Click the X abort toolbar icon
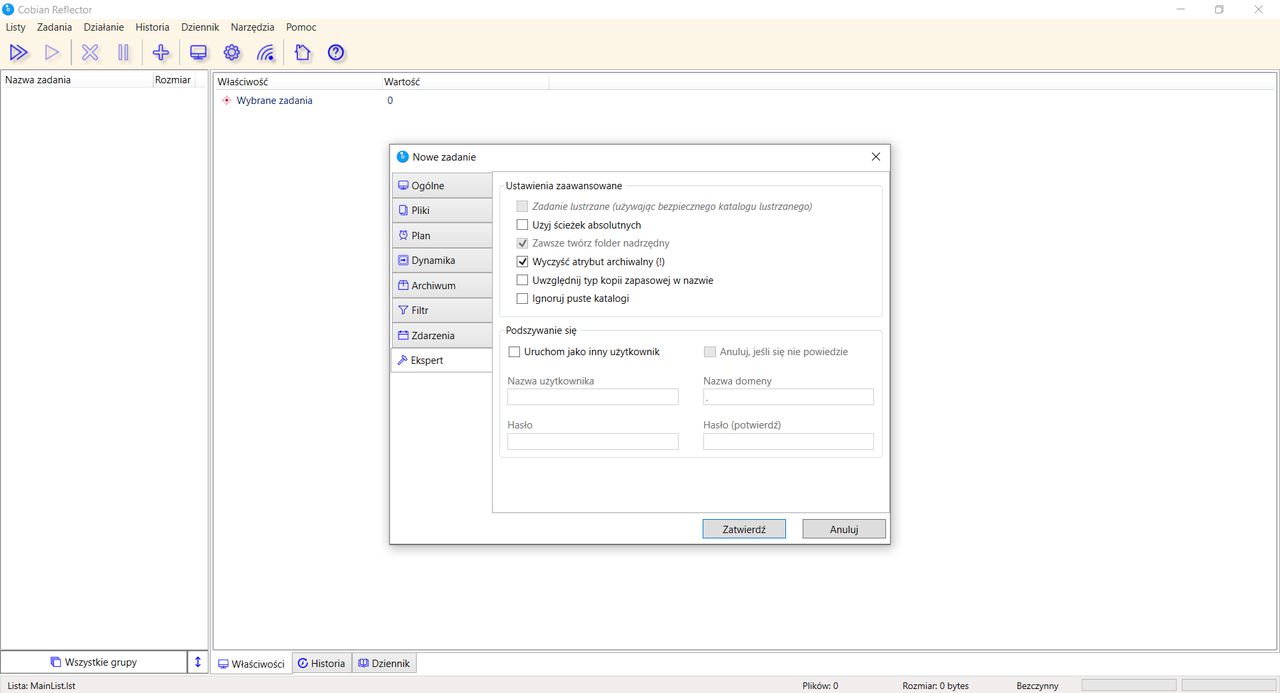The width and height of the screenshot is (1280, 693). (x=90, y=53)
